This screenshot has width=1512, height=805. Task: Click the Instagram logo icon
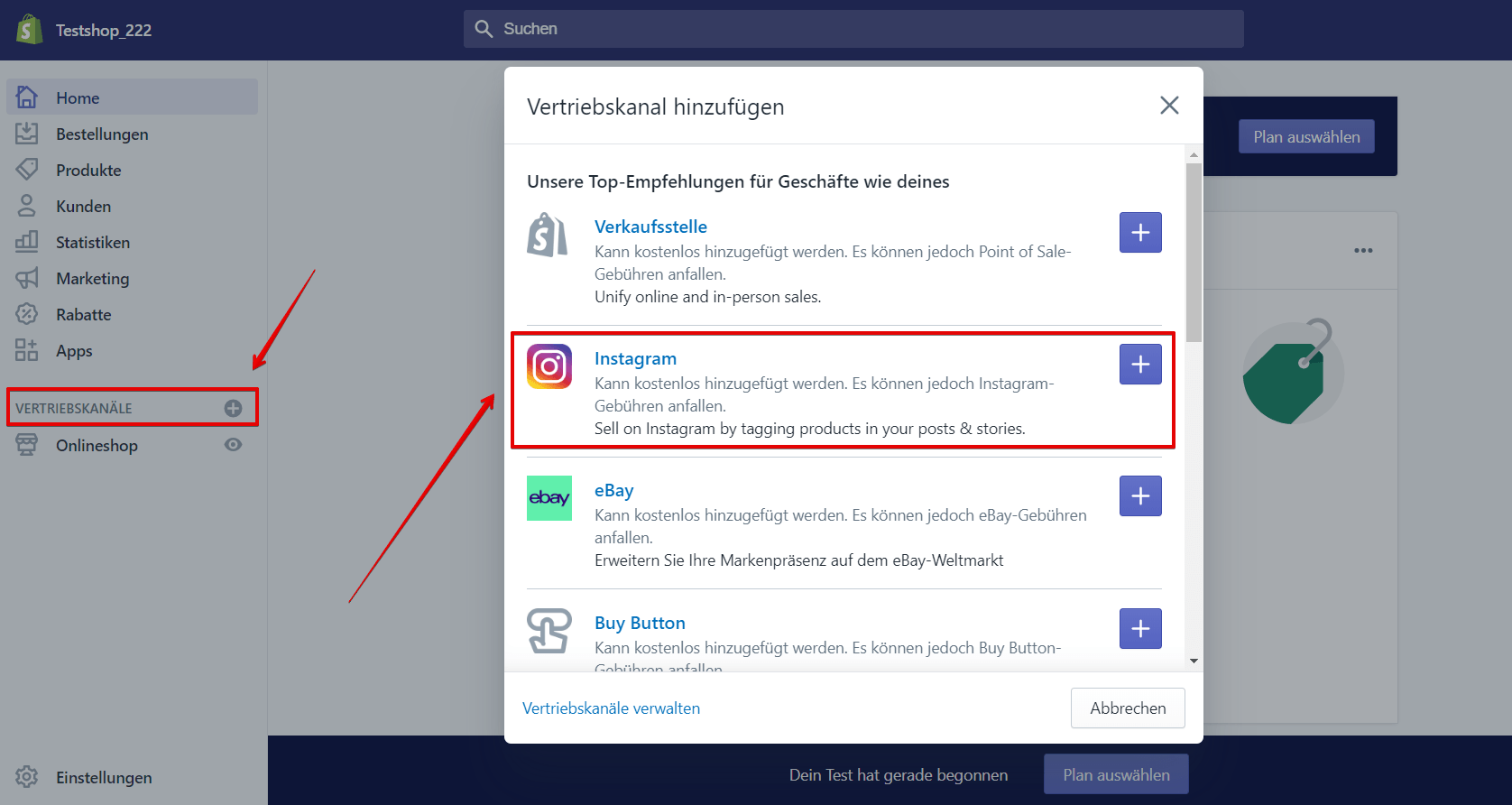[x=549, y=366]
